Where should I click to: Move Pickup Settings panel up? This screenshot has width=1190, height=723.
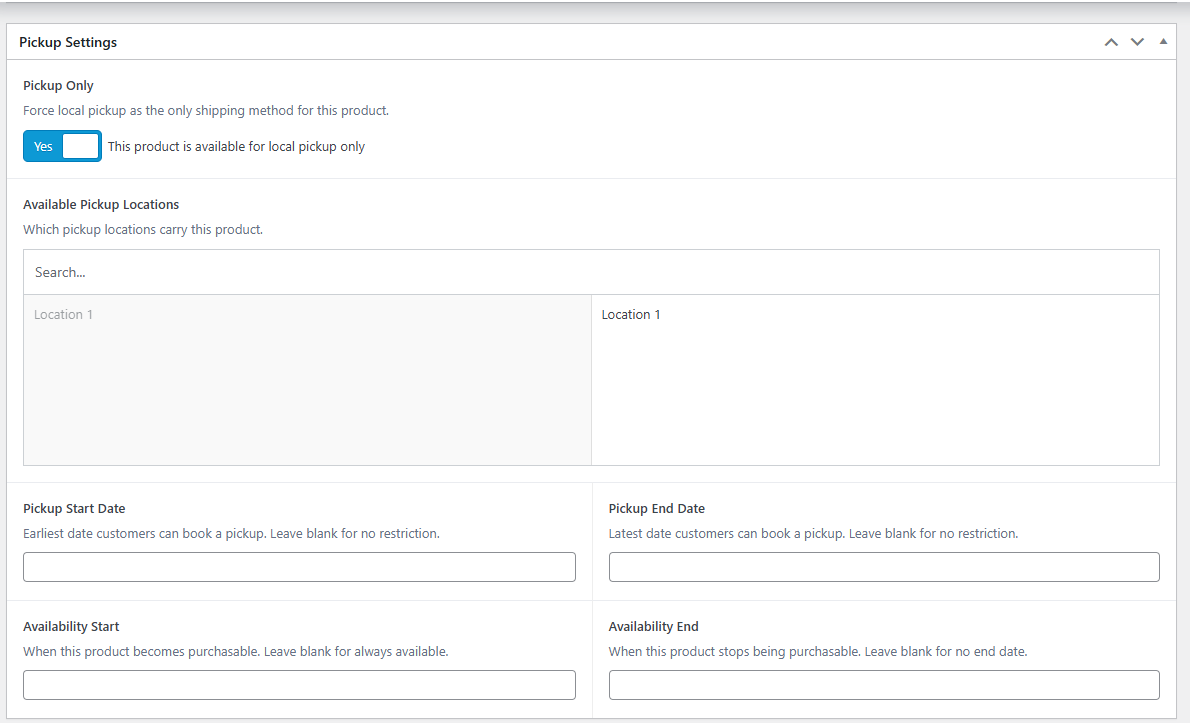coord(1111,42)
